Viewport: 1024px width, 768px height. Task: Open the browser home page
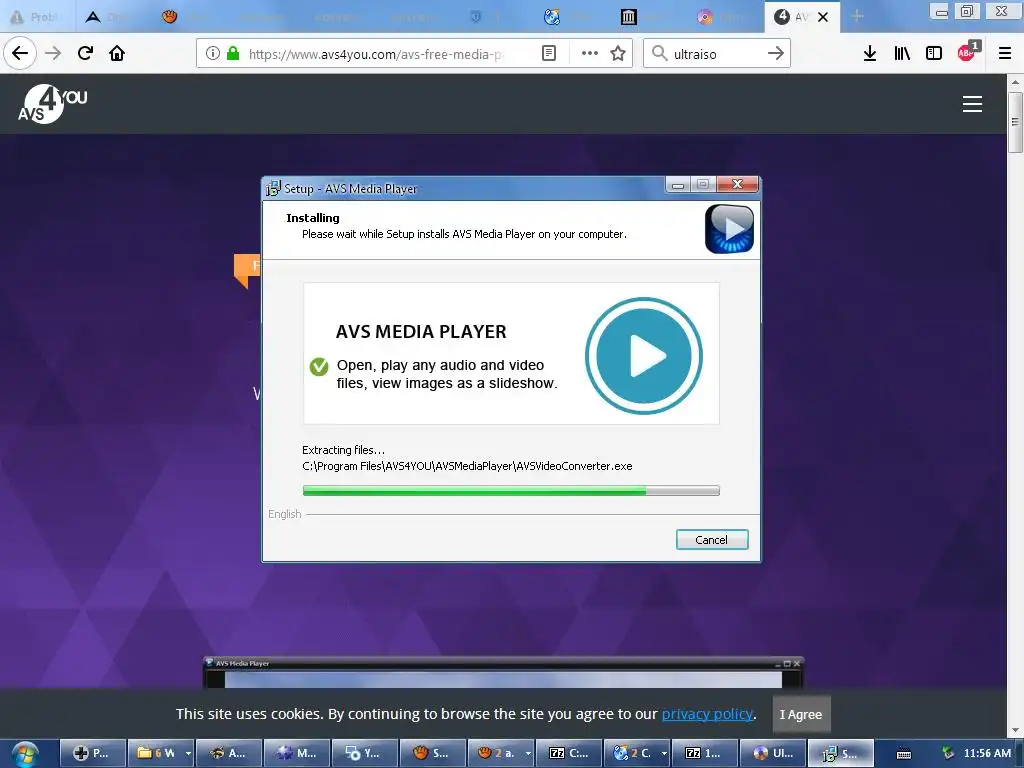(117, 54)
